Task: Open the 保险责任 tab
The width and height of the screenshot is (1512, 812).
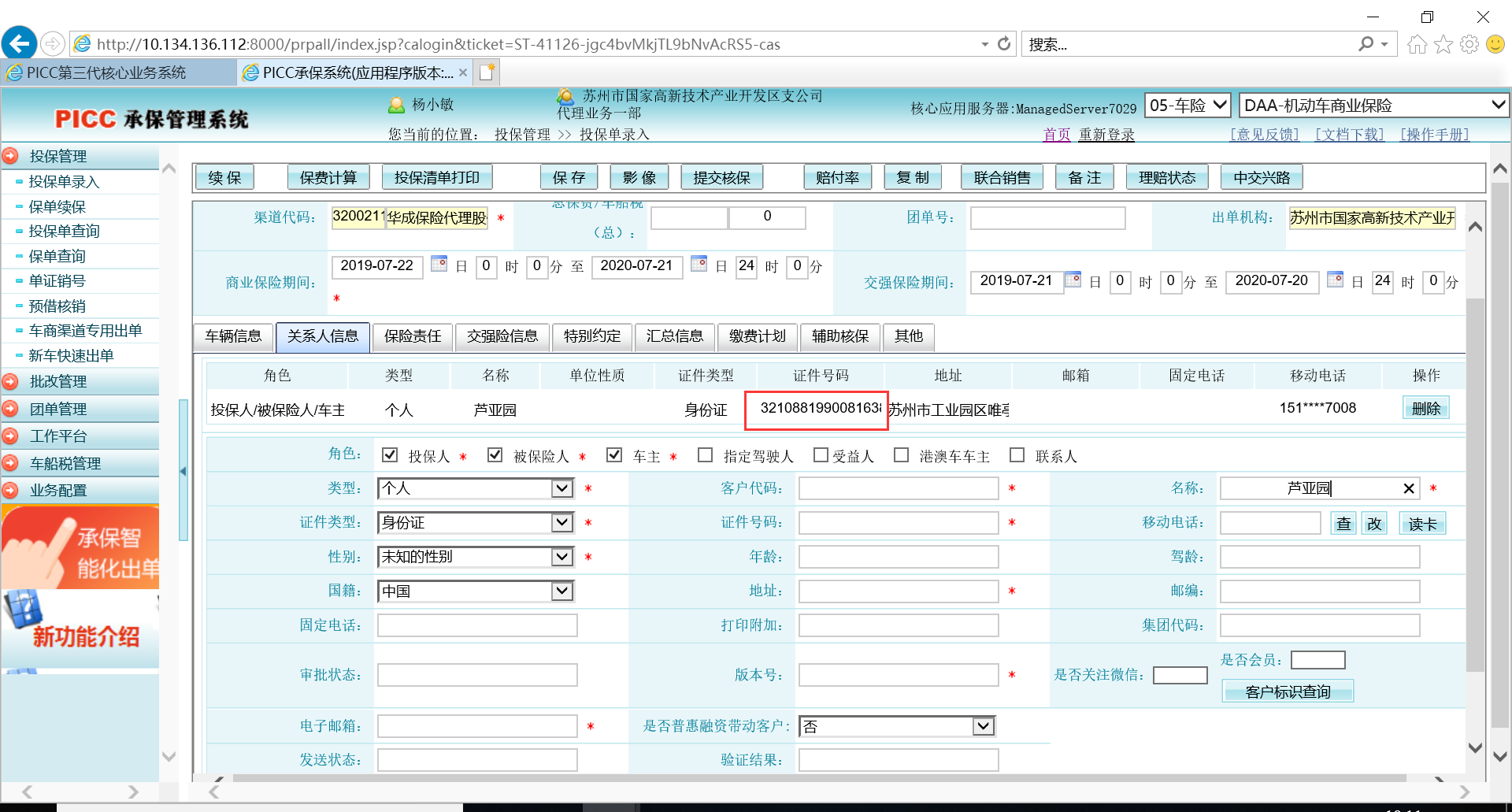Action: click(413, 336)
